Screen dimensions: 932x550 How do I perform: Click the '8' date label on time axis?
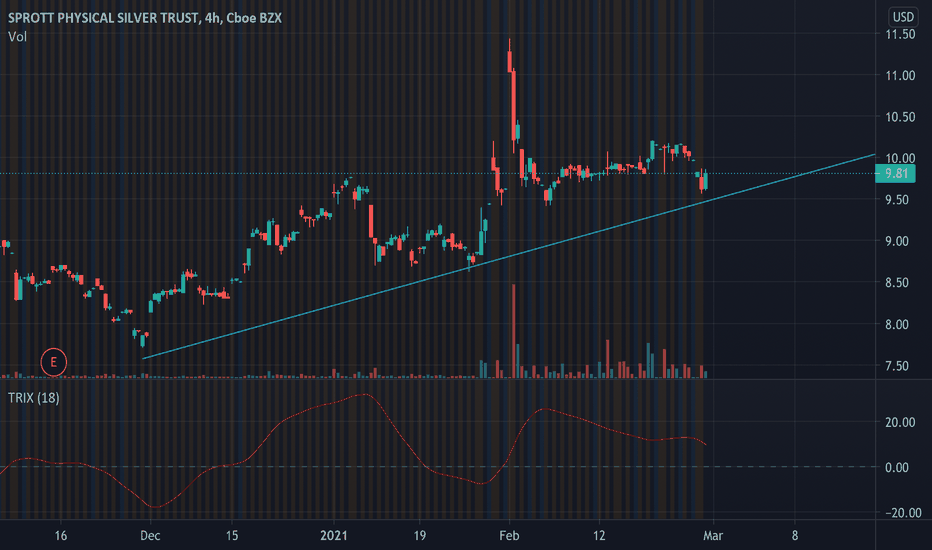click(795, 536)
